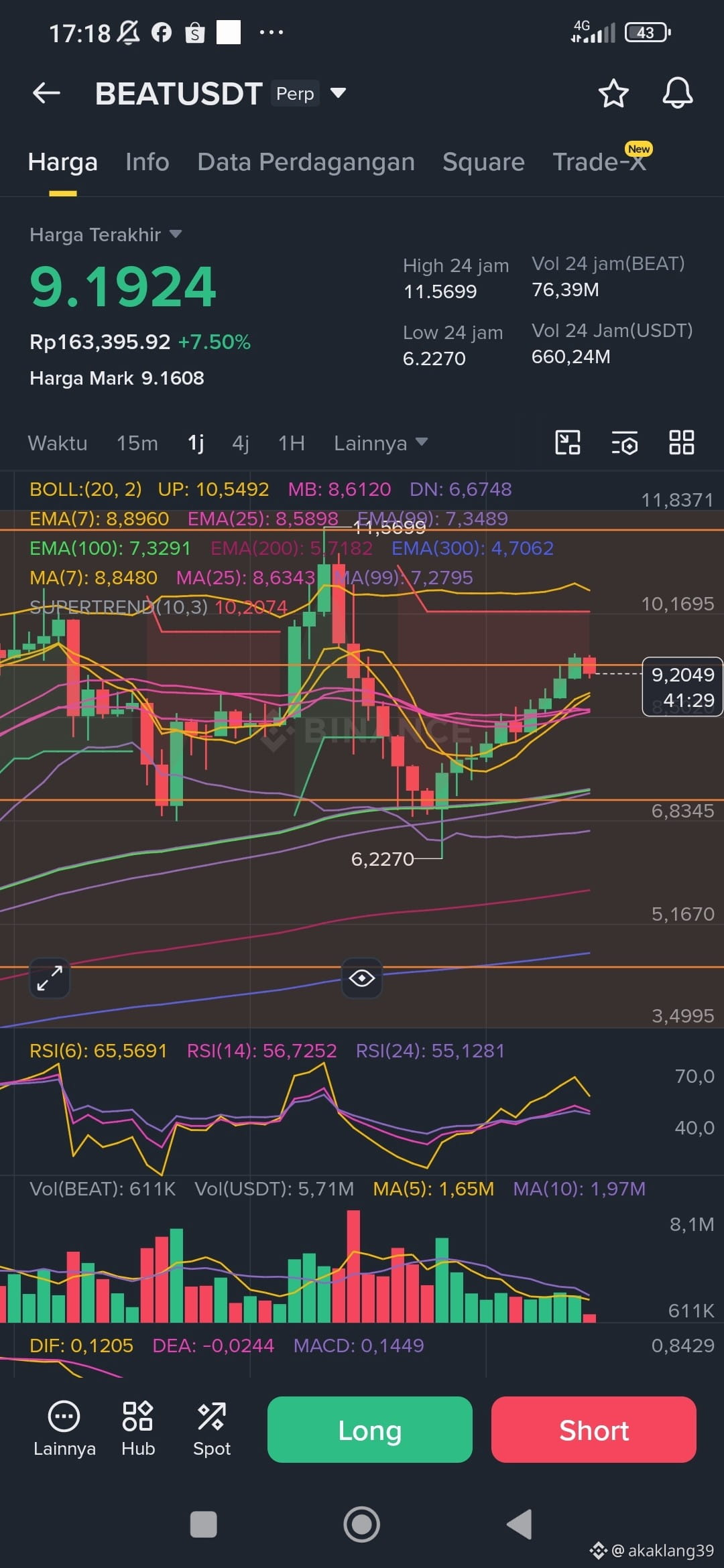724x1568 pixels.
Task: Tap the Android home circle button
Action: [362, 1524]
